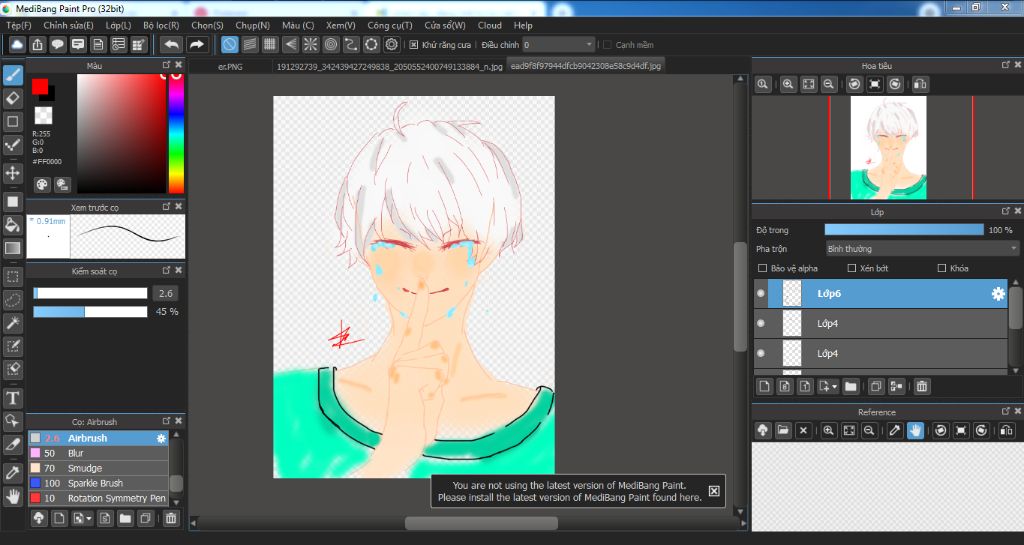Click the Navigator preview thumbnail
This screenshot has height=545, width=1024.
pyautogui.click(x=888, y=148)
